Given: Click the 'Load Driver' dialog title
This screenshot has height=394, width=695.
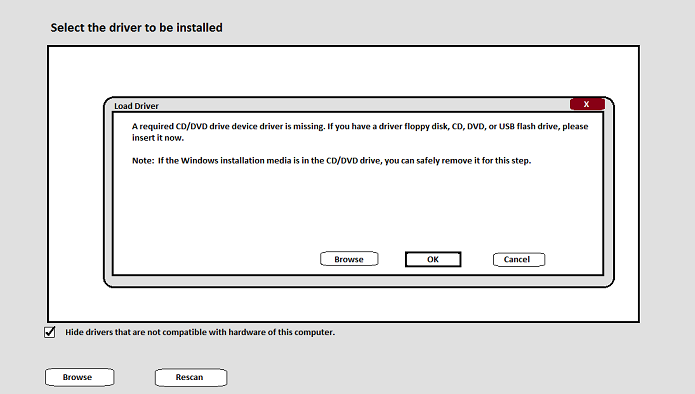Looking at the screenshot, I should pos(136,106).
